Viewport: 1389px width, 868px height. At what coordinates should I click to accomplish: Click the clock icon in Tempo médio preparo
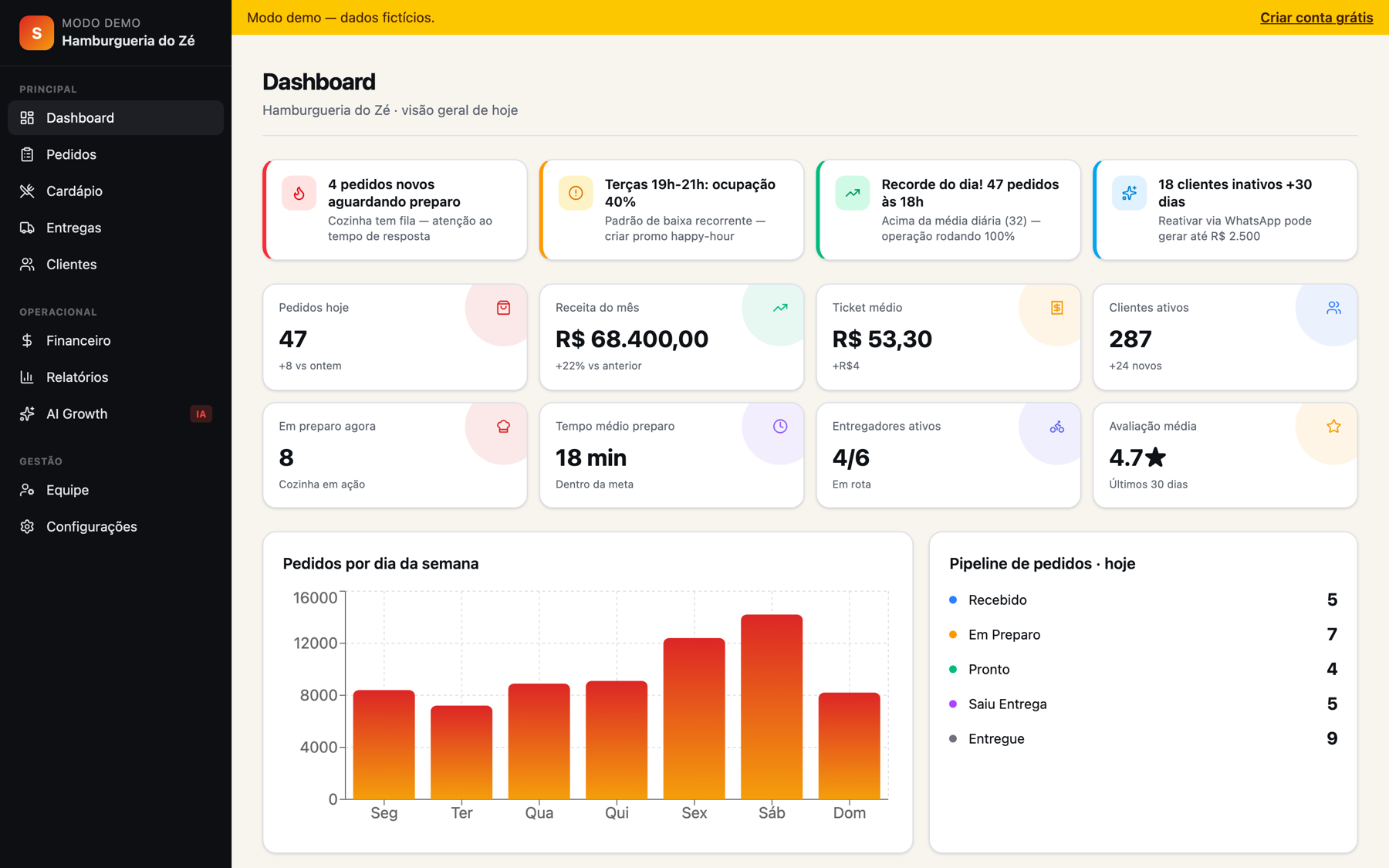point(780,426)
